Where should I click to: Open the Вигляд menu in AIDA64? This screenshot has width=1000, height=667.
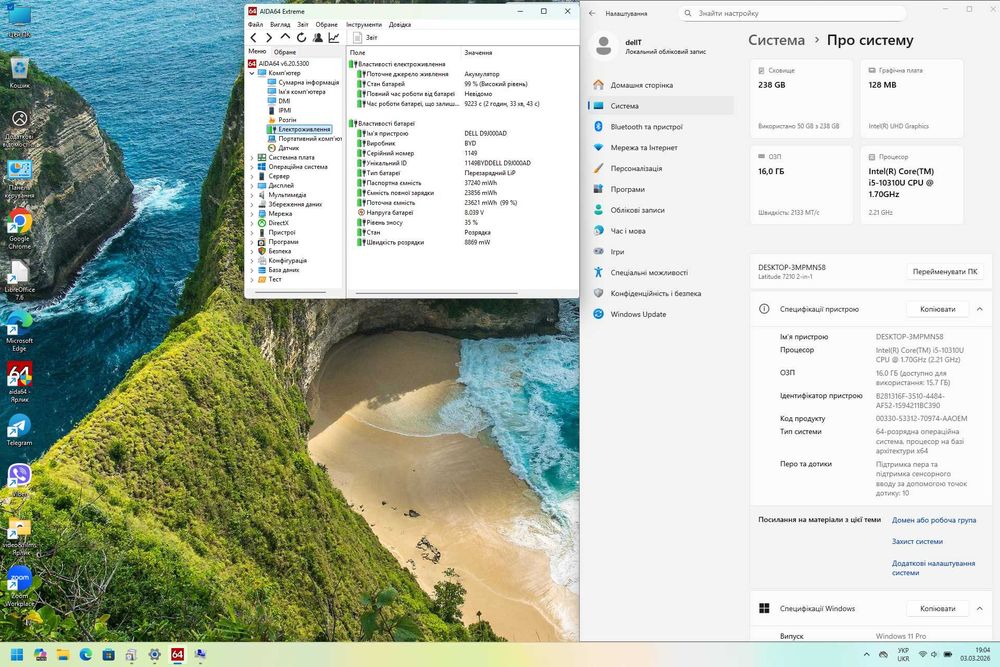(280, 24)
